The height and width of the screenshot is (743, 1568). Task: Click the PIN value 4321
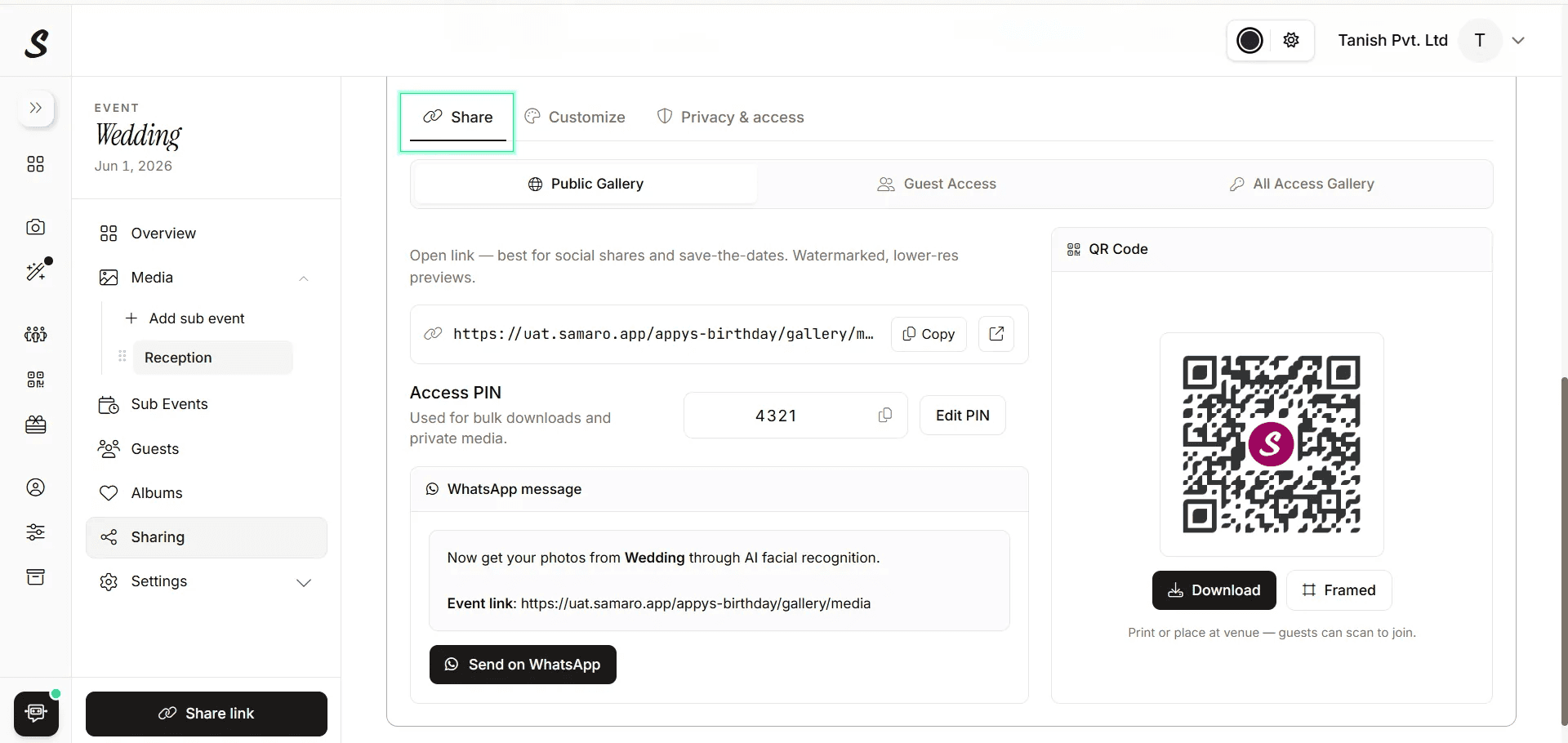(776, 416)
